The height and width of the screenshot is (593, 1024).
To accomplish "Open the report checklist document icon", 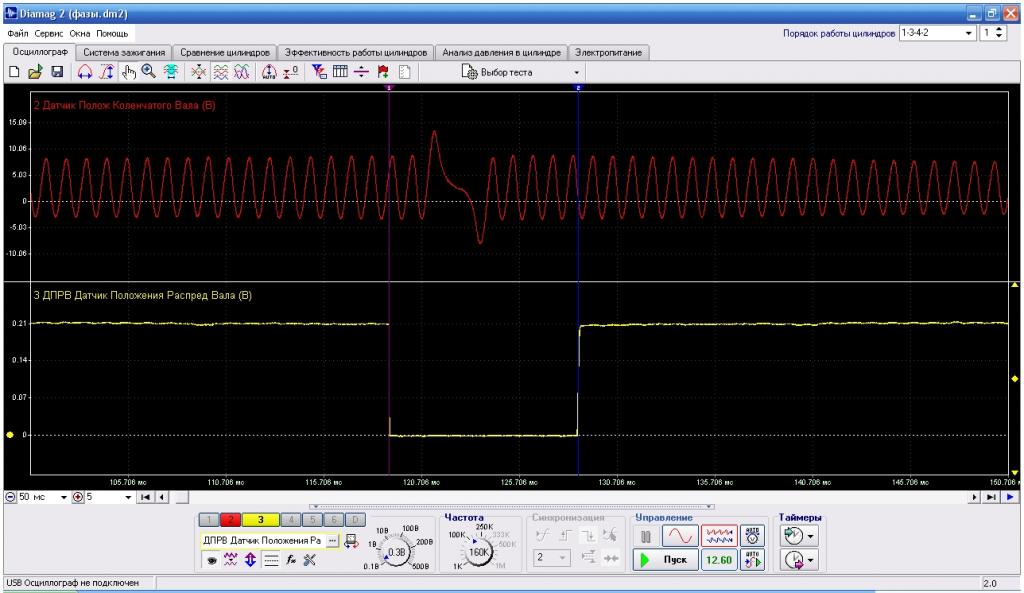I will 405,72.
